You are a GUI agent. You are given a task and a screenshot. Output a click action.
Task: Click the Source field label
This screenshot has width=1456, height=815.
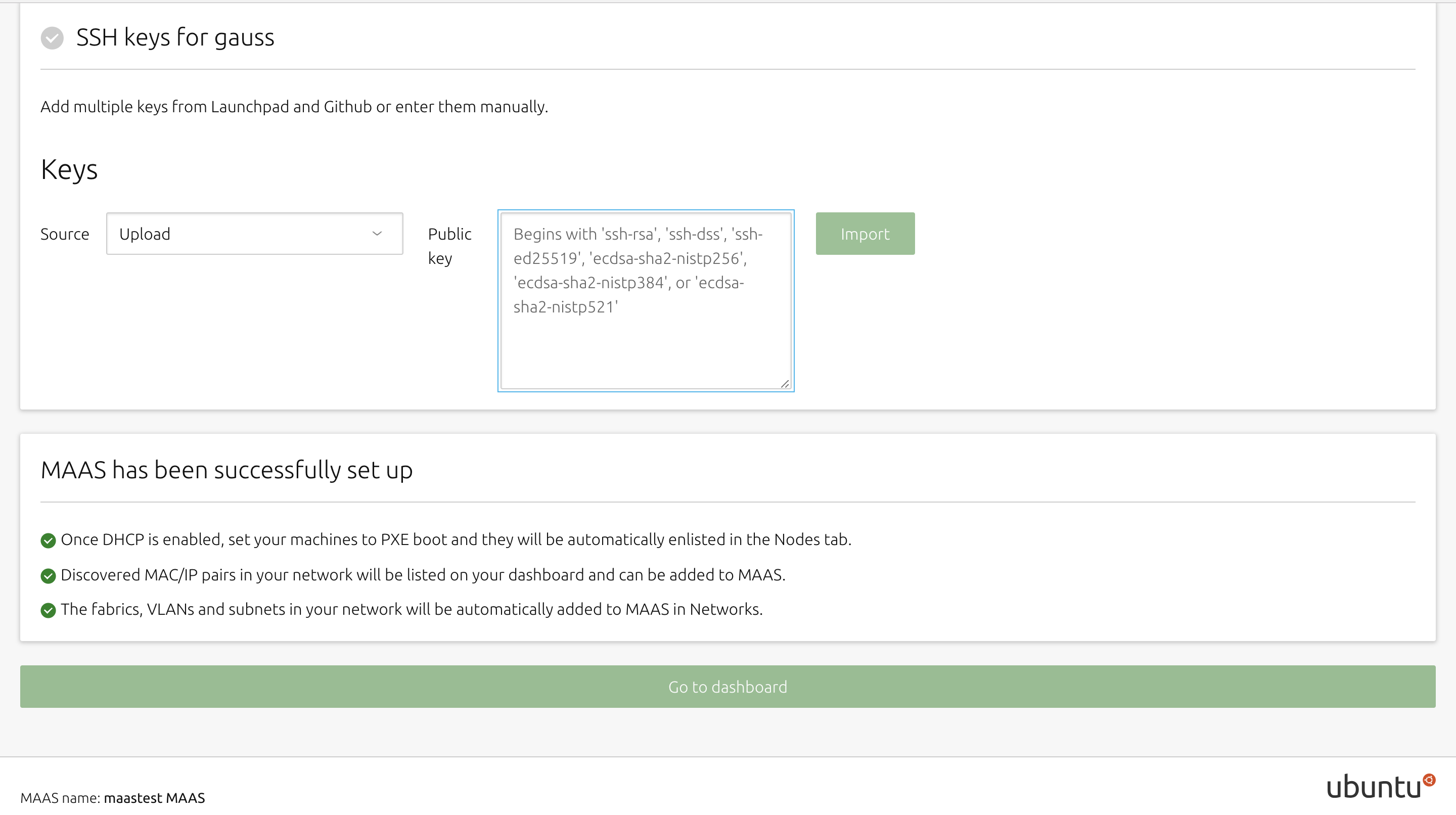(64, 234)
